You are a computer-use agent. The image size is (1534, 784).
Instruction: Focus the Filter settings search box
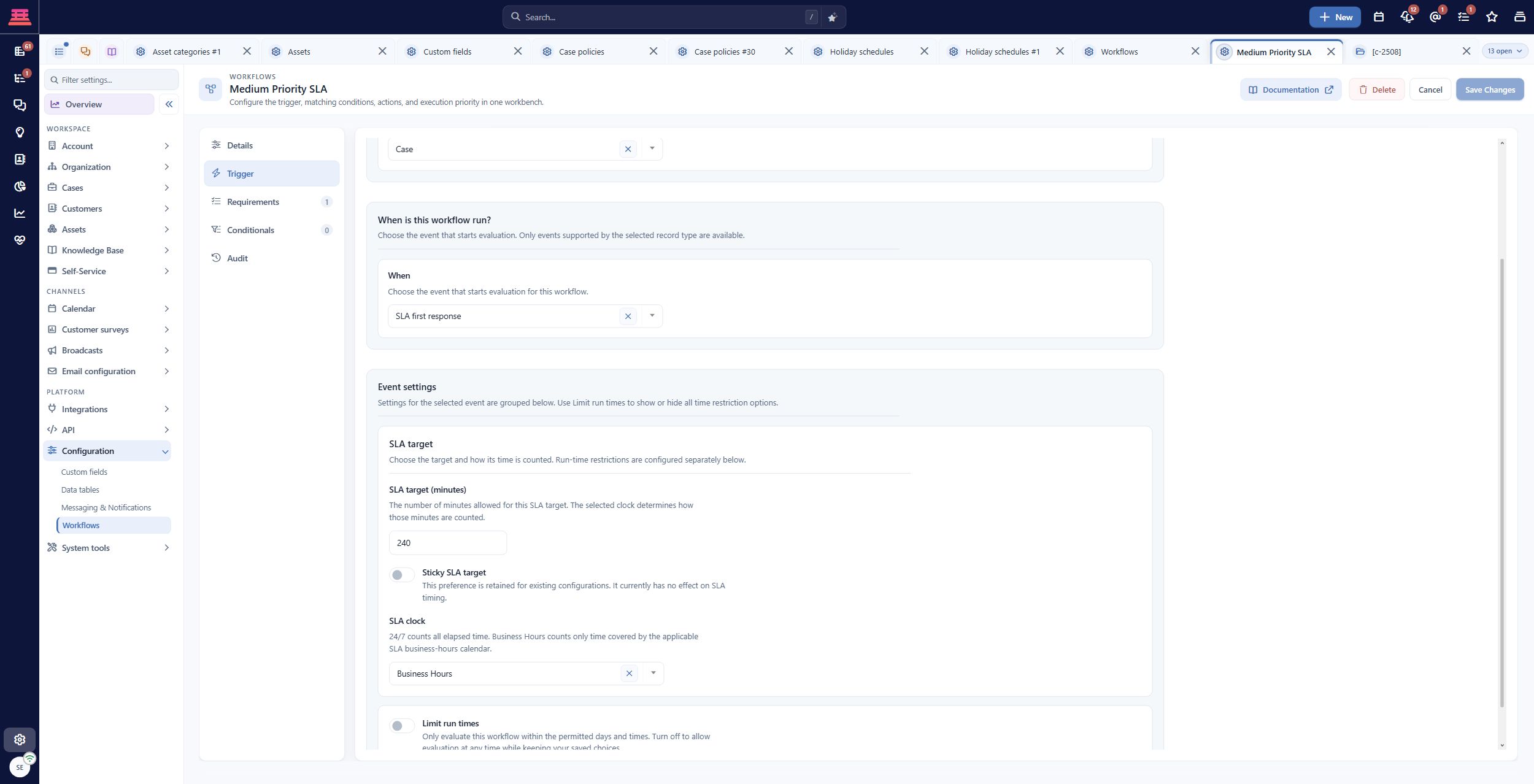coord(111,80)
